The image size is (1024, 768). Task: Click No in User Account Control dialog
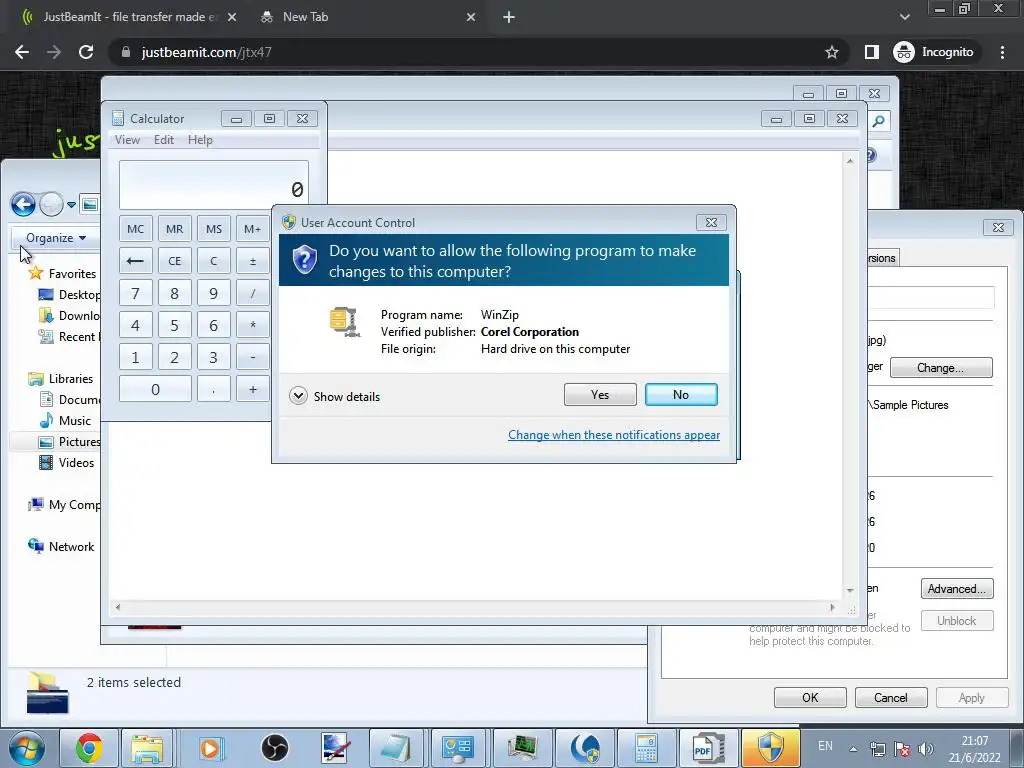(680, 394)
